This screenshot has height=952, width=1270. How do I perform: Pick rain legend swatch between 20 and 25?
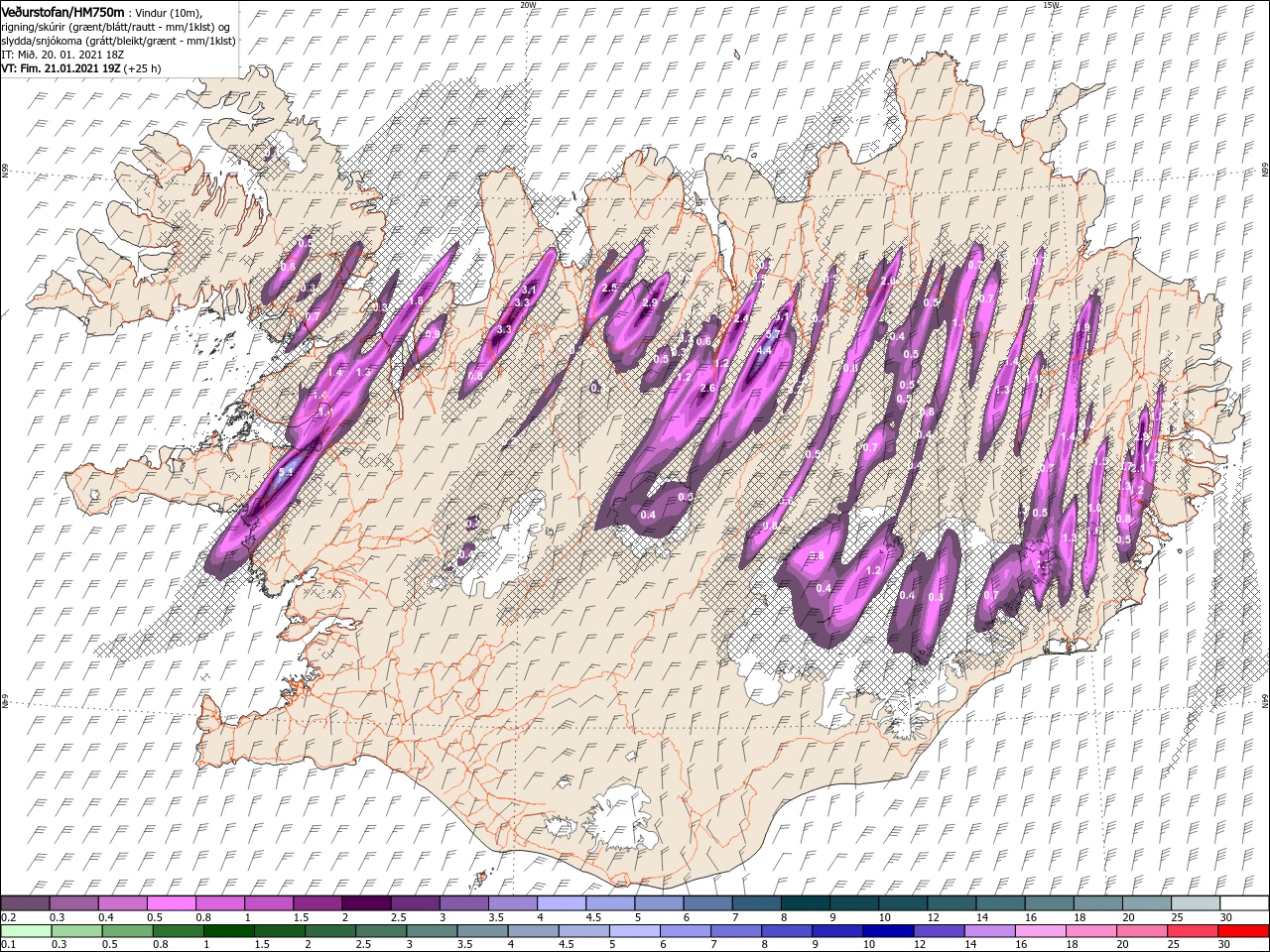pyautogui.click(x=1141, y=932)
